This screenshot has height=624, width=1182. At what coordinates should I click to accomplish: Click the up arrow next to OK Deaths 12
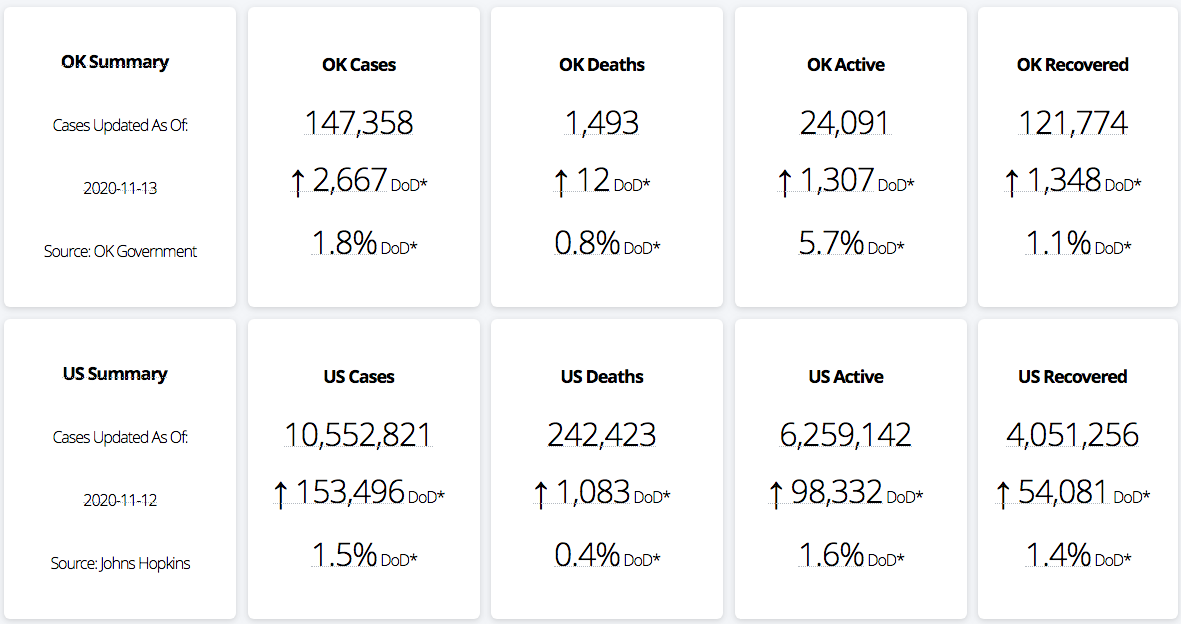coord(561,182)
